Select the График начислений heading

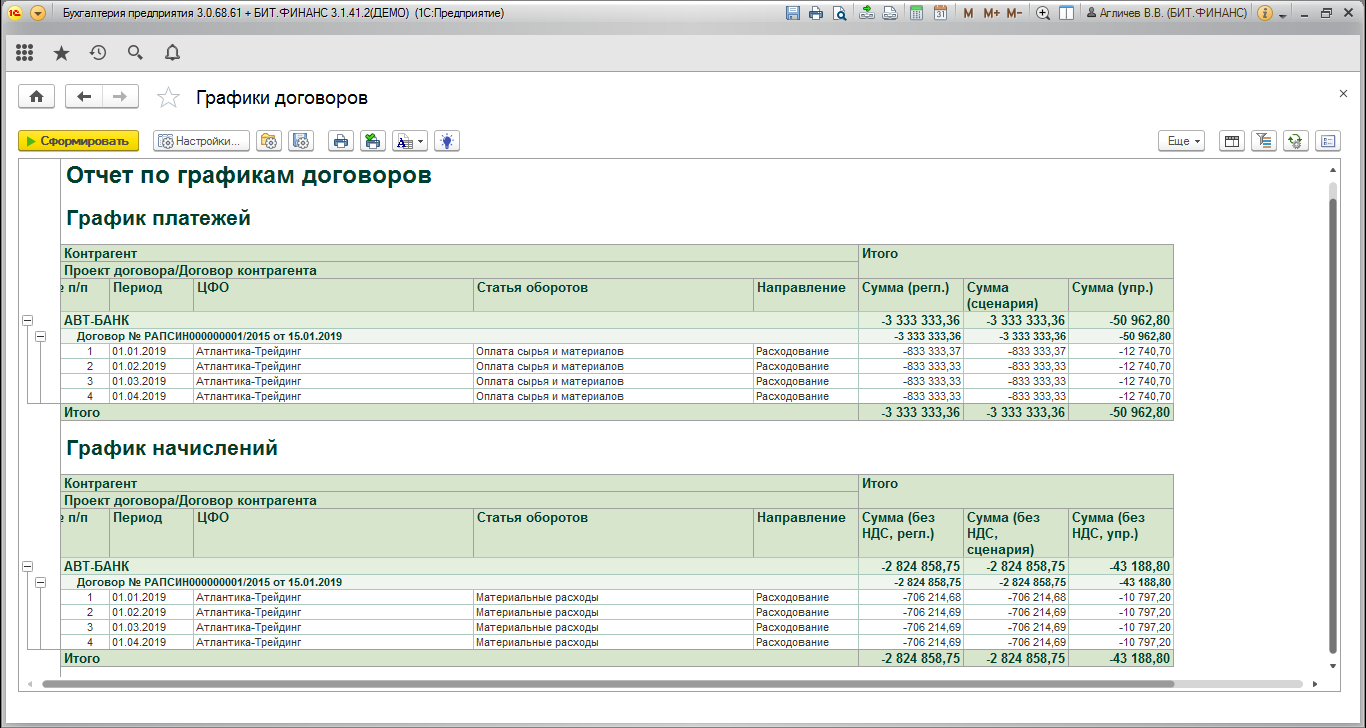172,448
